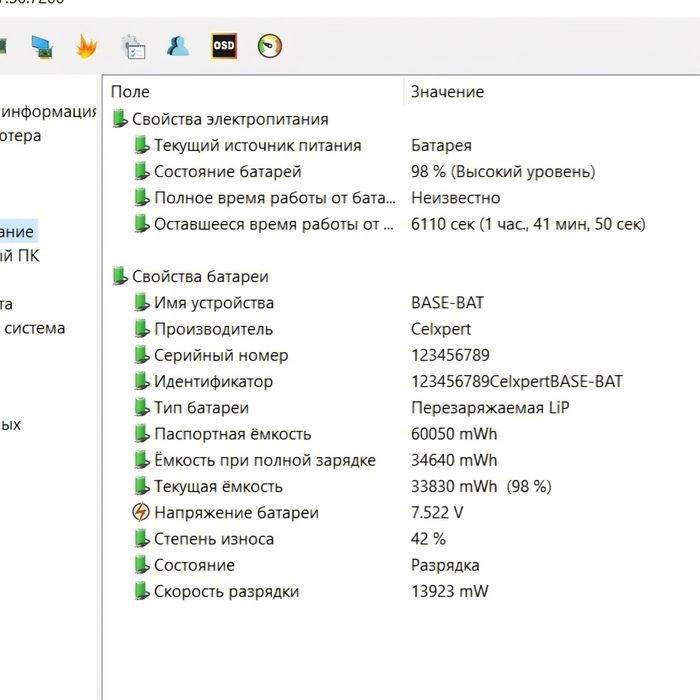
Task: Select the sidebar item ending in ПК
Action: coord(20,256)
